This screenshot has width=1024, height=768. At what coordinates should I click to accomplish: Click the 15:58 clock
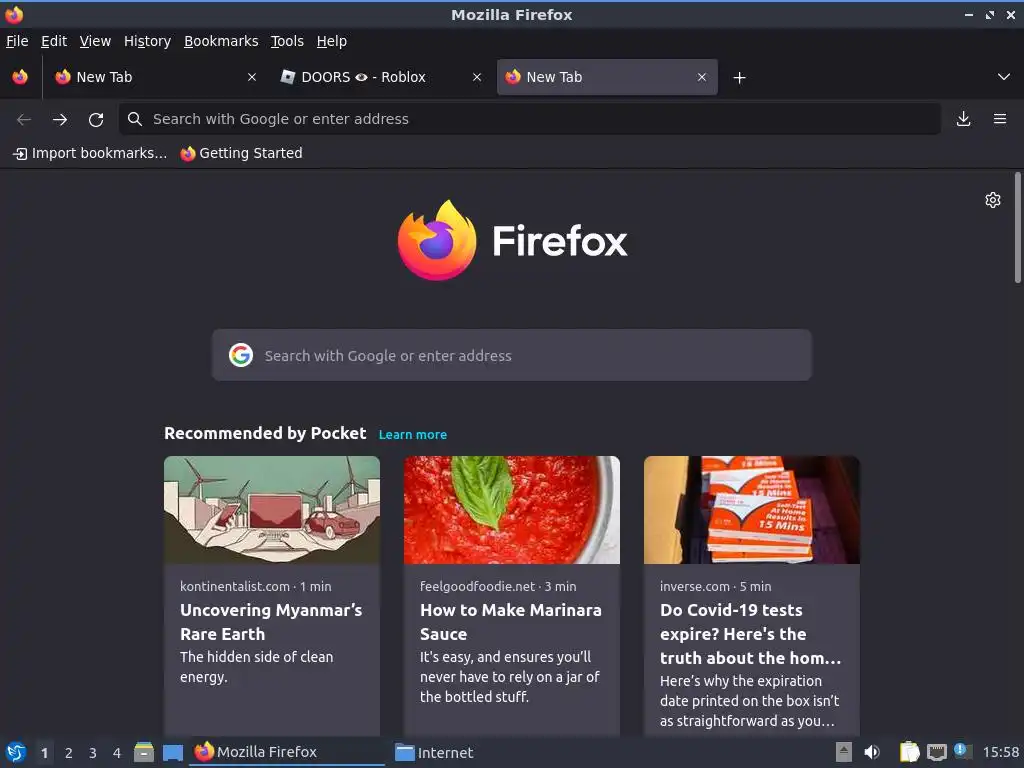pos(1000,752)
